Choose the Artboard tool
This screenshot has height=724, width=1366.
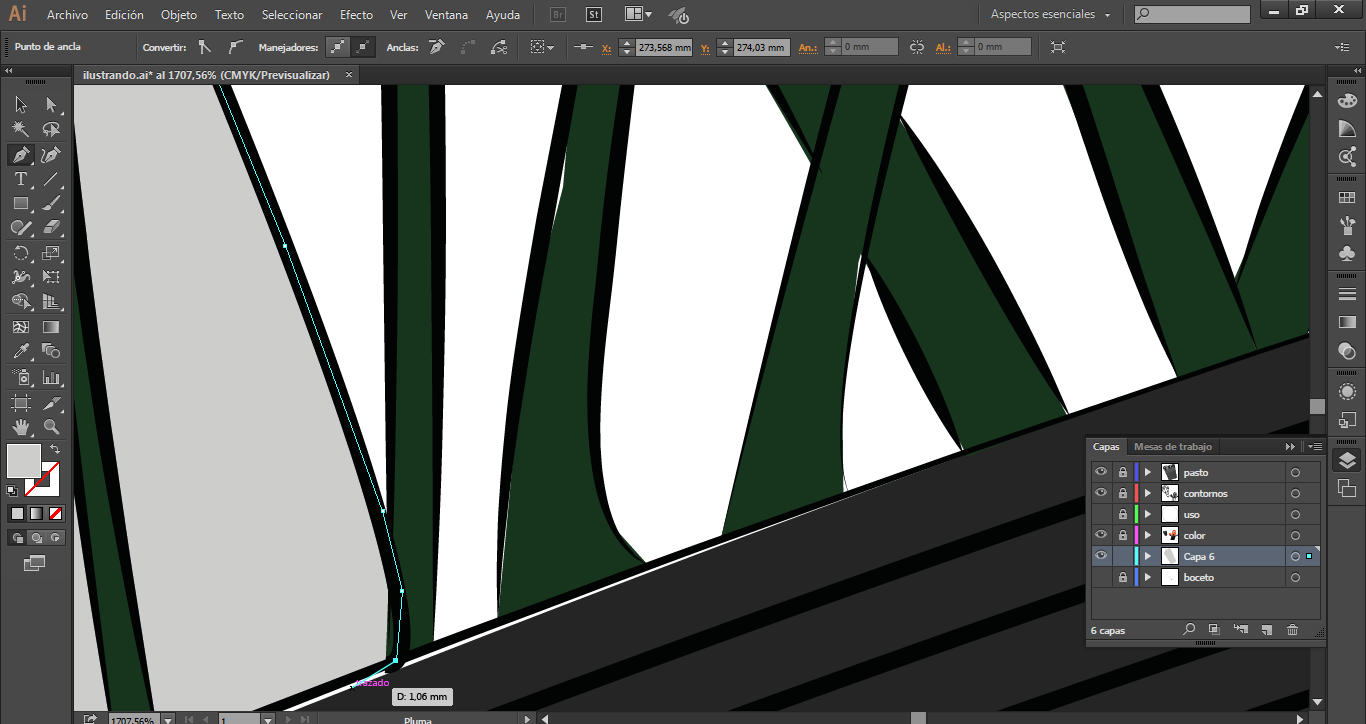[20, 403]
